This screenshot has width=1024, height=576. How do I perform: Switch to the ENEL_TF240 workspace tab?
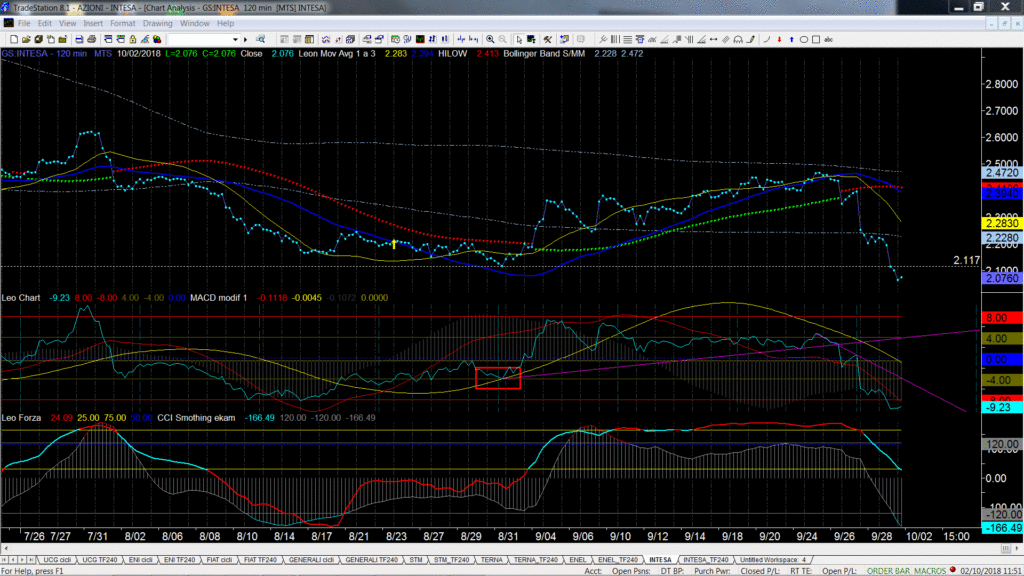point(617,560)
